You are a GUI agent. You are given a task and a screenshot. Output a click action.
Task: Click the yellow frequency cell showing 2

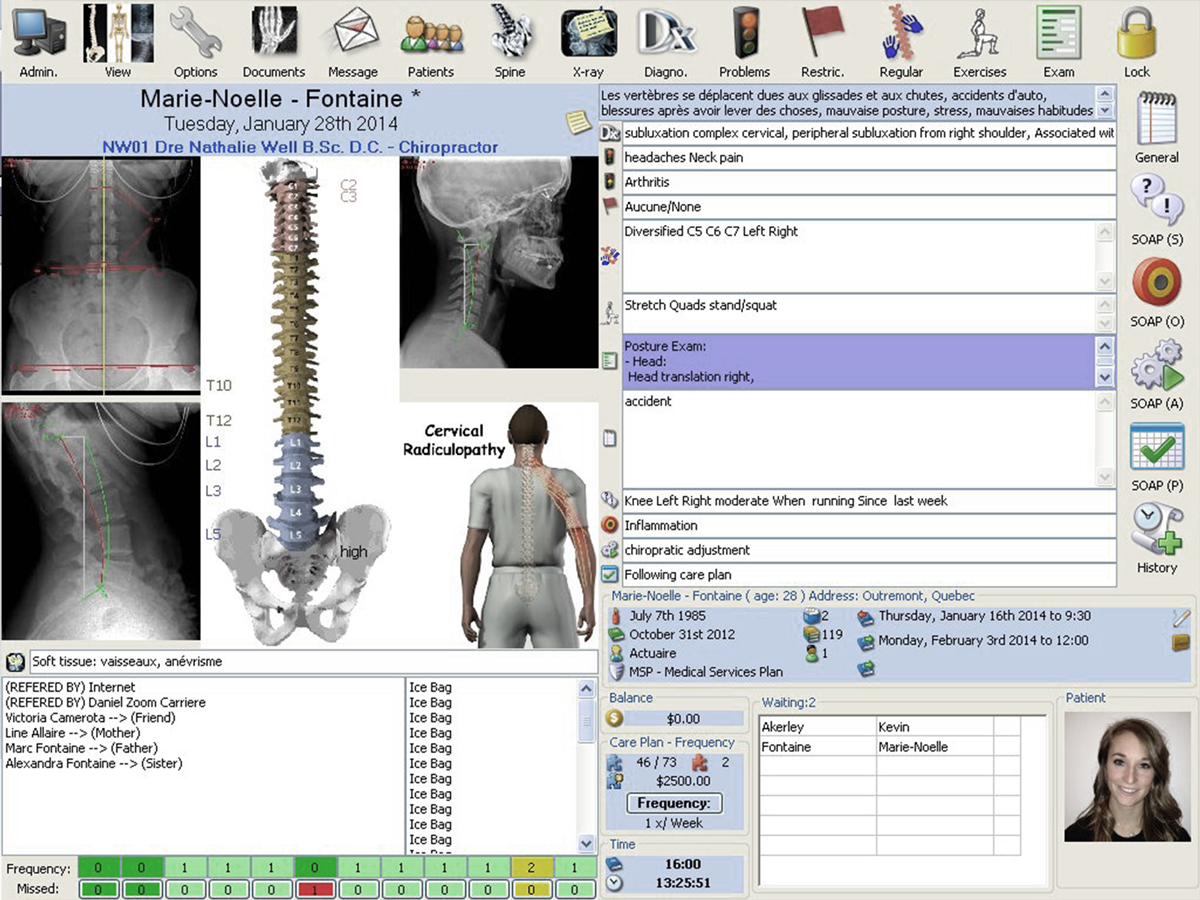(530, 868)
